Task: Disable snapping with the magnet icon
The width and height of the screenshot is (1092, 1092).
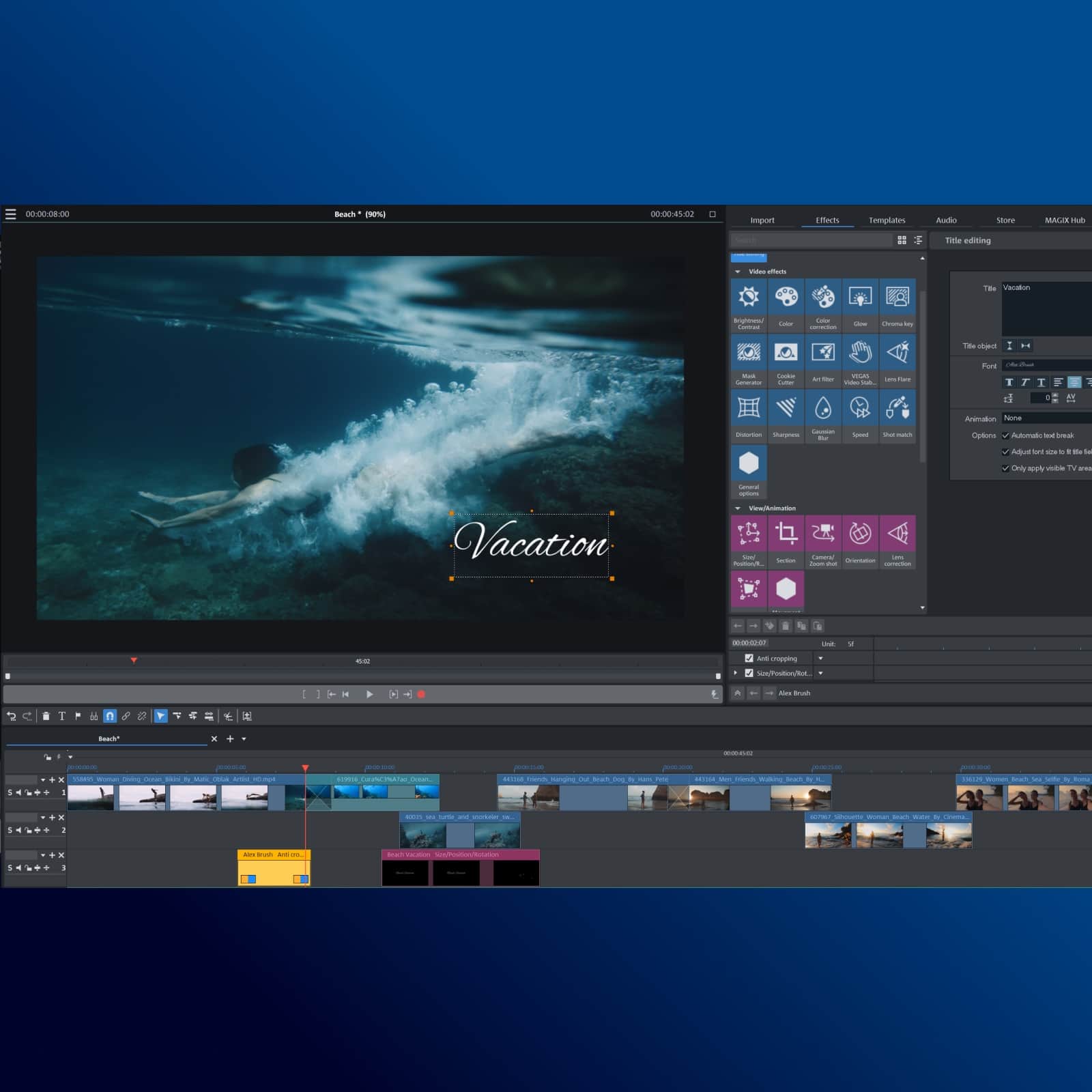Action: [x=109, y=716]
